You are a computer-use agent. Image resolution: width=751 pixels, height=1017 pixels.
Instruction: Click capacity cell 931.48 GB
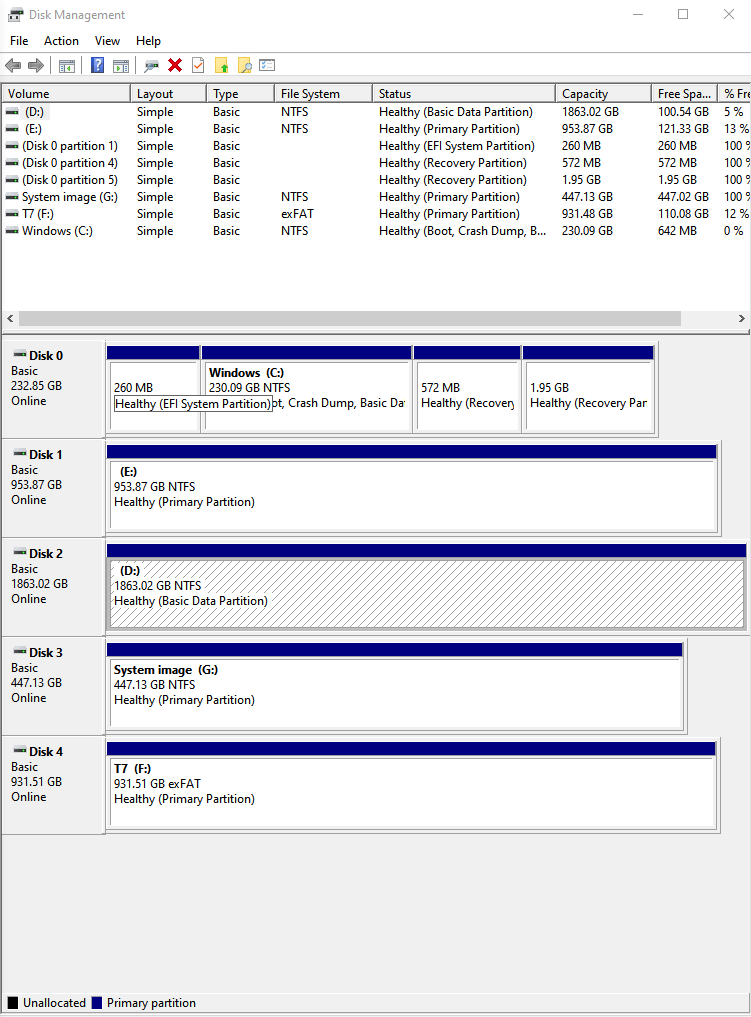pyautogui.click(x=587, y=214)
